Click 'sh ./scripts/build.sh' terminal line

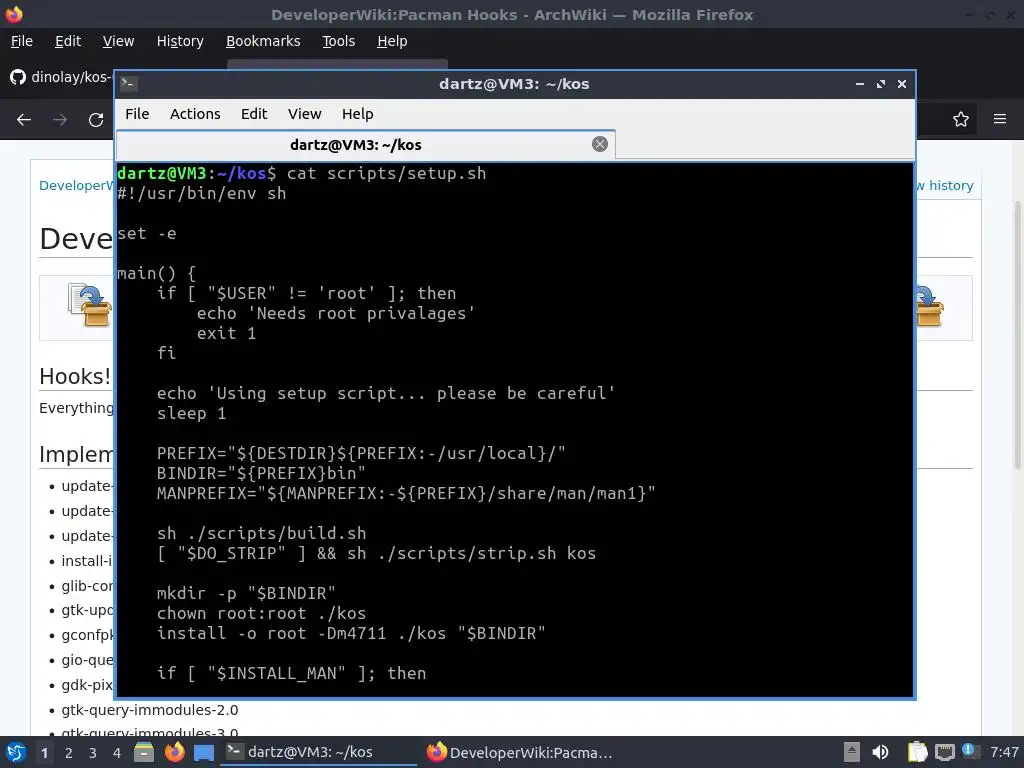coord(261,534)
